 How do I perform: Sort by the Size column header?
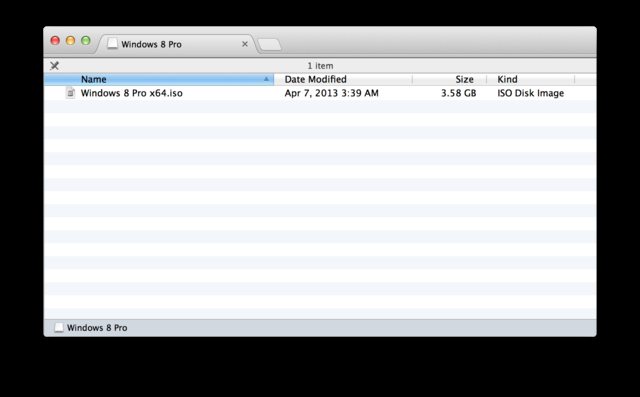point(449,79)
